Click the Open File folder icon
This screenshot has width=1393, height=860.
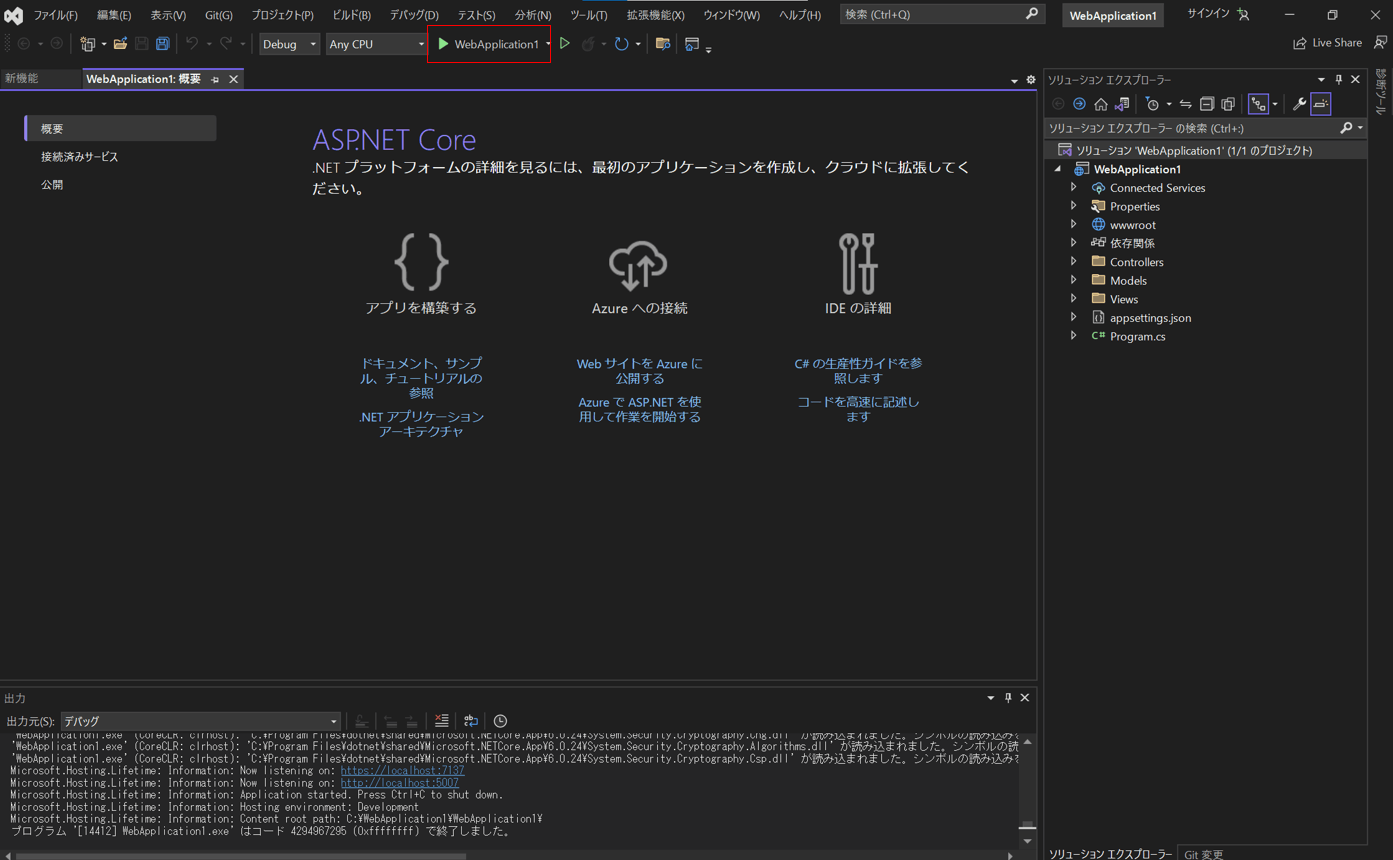pos(120,44)
